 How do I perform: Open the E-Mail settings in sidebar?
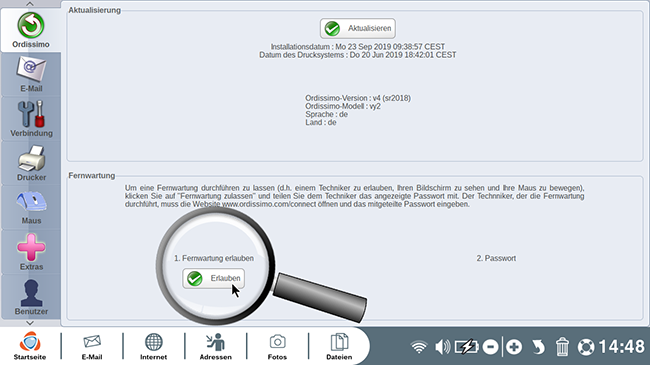coord(31,75)
